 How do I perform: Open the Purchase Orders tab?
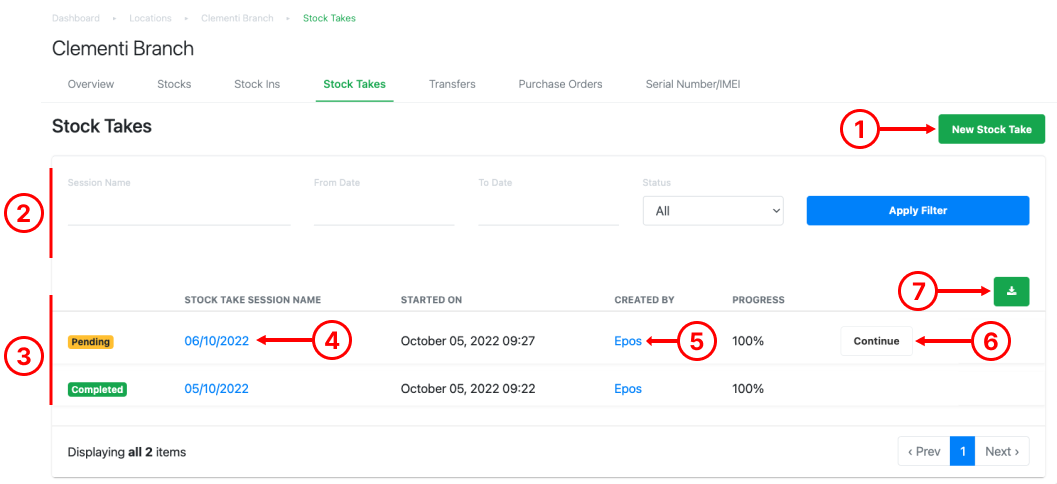tap(560, 84)
